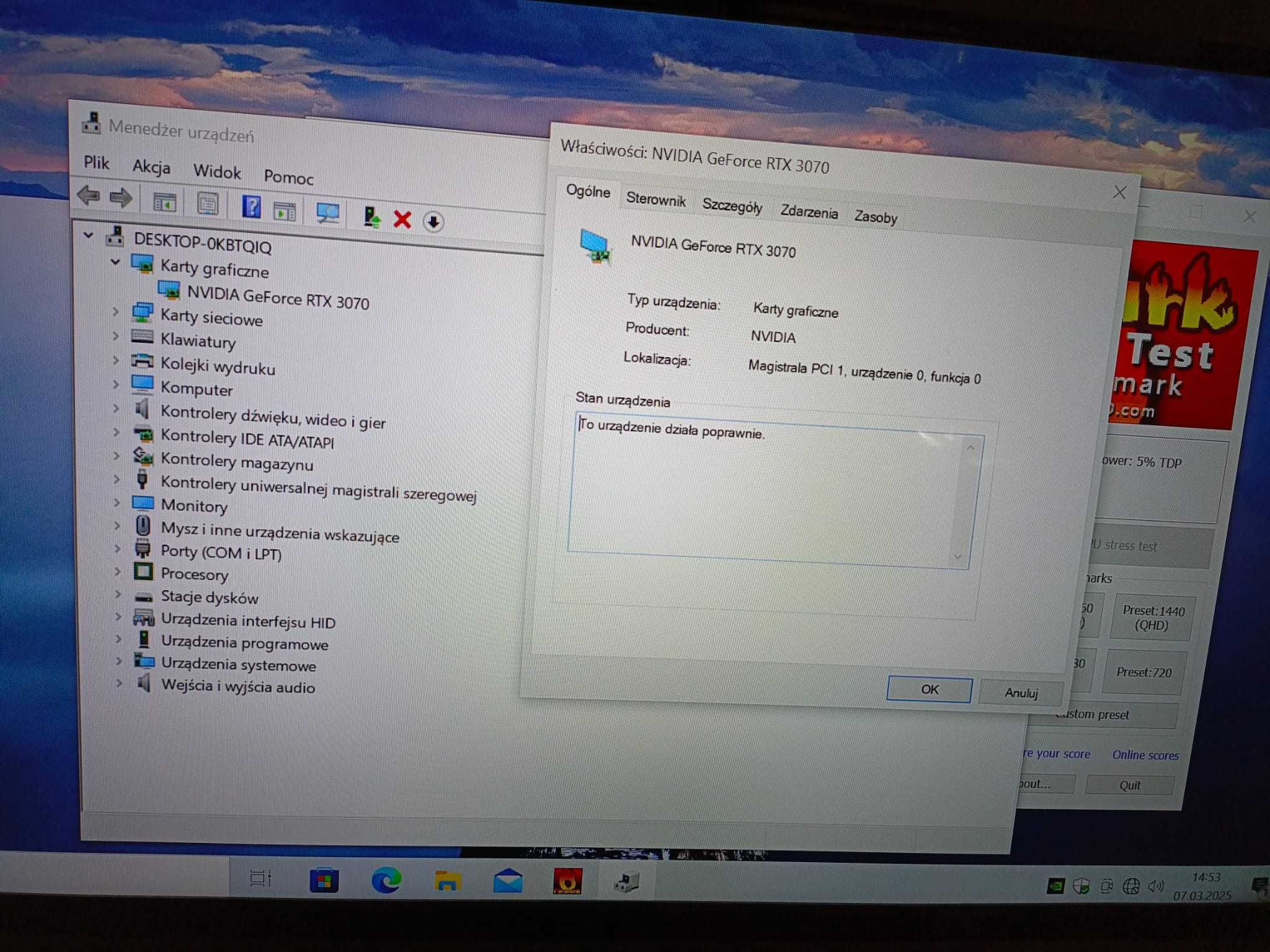Open the Widok menu

[x=217, y=171]
